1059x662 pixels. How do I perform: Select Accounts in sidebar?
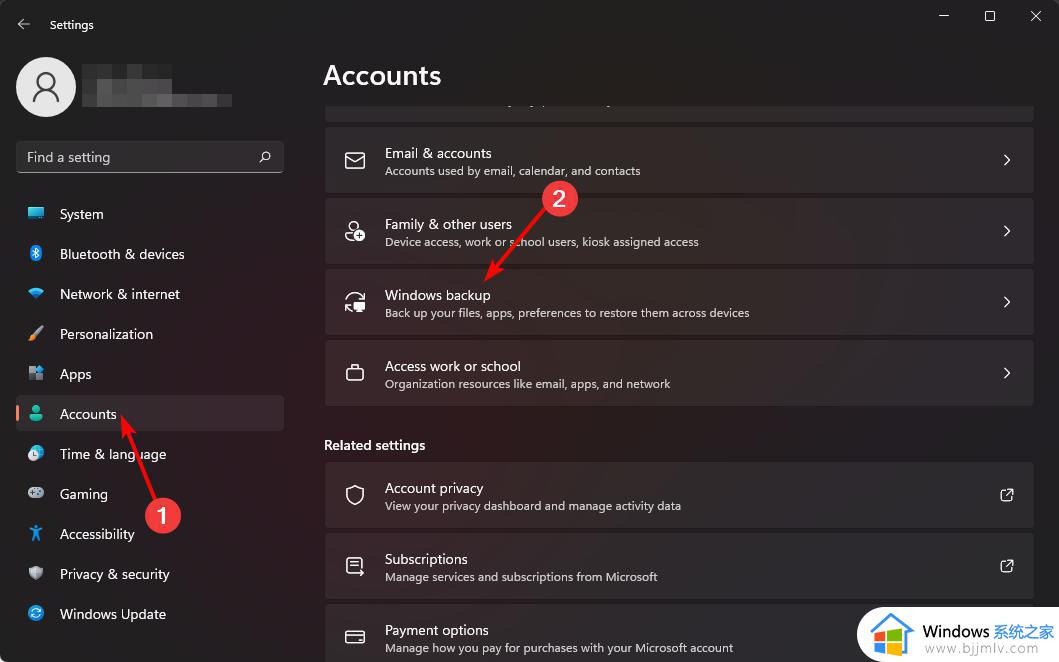[x=150, y=413]
